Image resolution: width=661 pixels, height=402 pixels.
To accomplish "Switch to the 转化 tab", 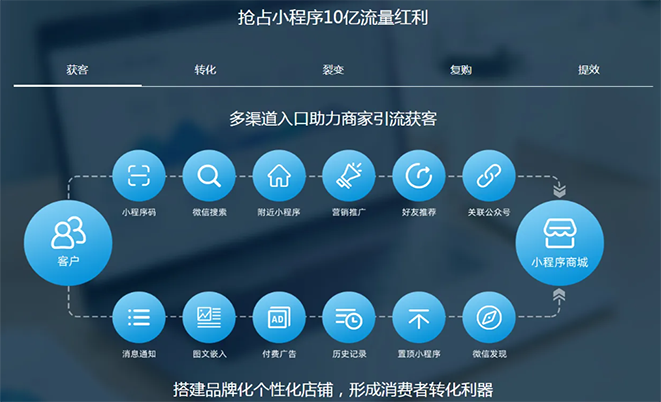I will (x=205, y=70).
